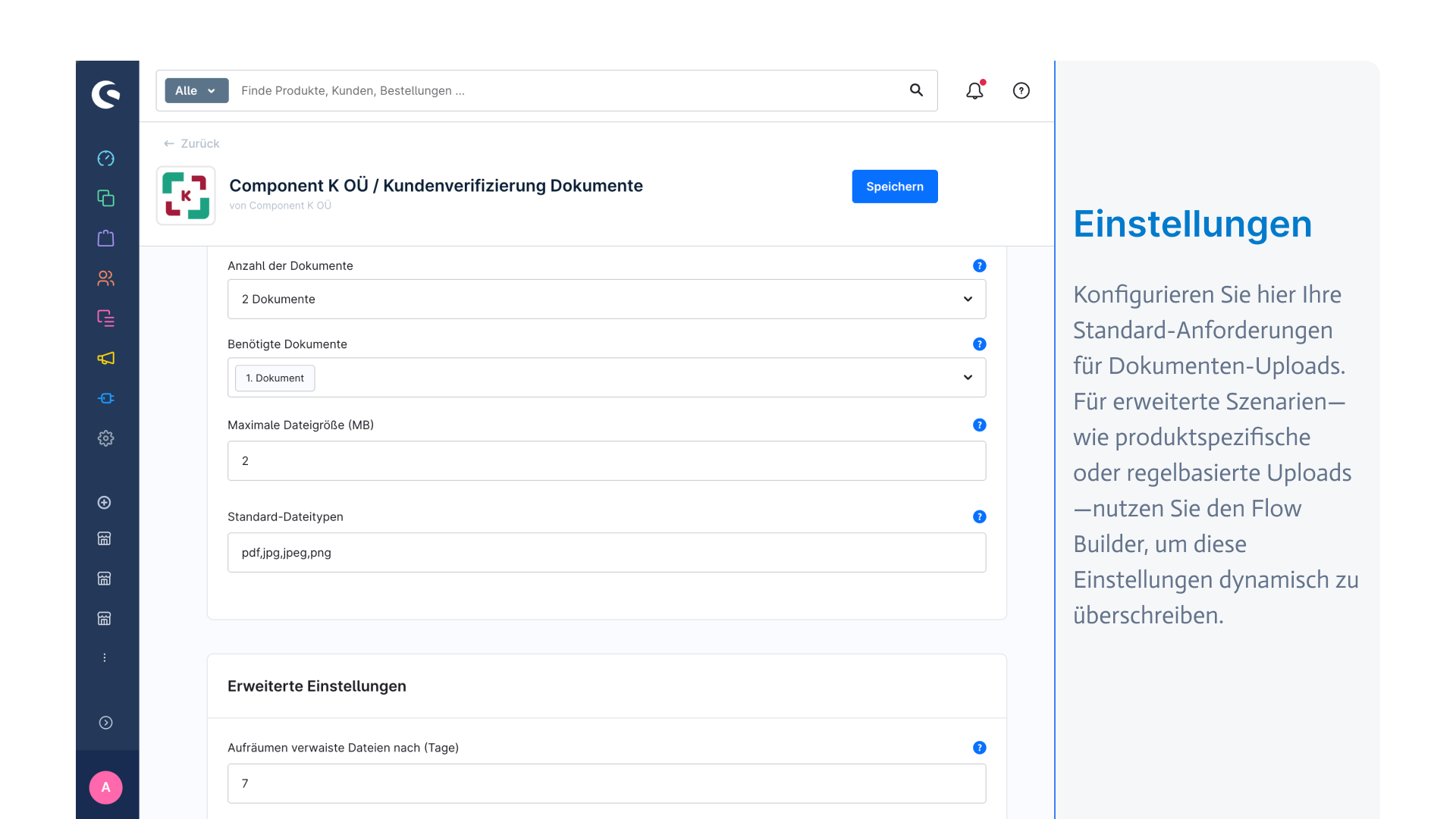
Task: Expand the Benötigte Dokumente multi-select
Action: pos(968,378)
